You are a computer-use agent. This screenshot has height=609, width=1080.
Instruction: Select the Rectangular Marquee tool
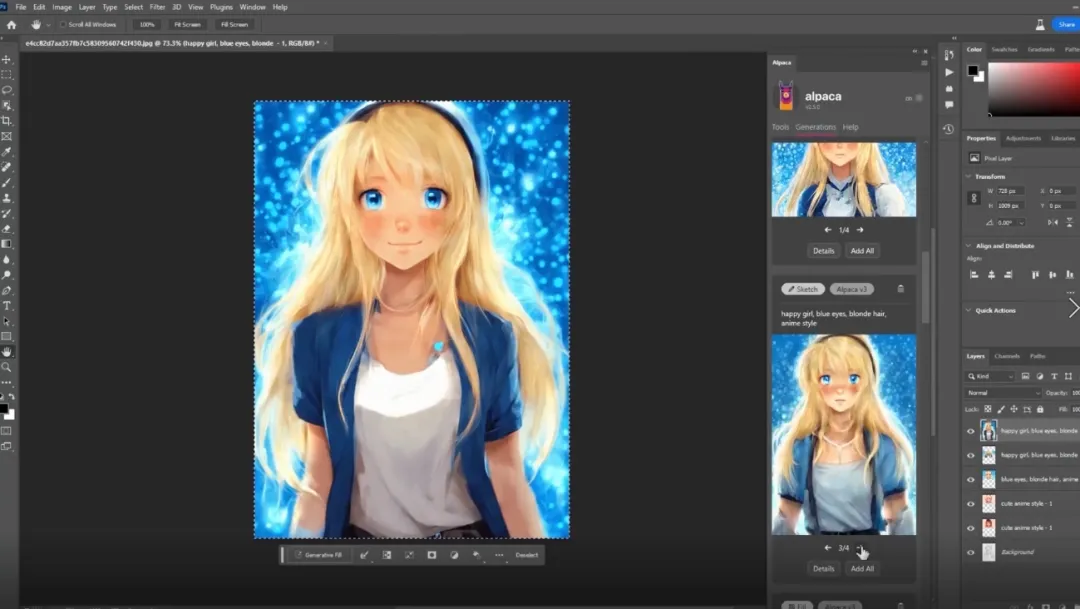(7, 74)
